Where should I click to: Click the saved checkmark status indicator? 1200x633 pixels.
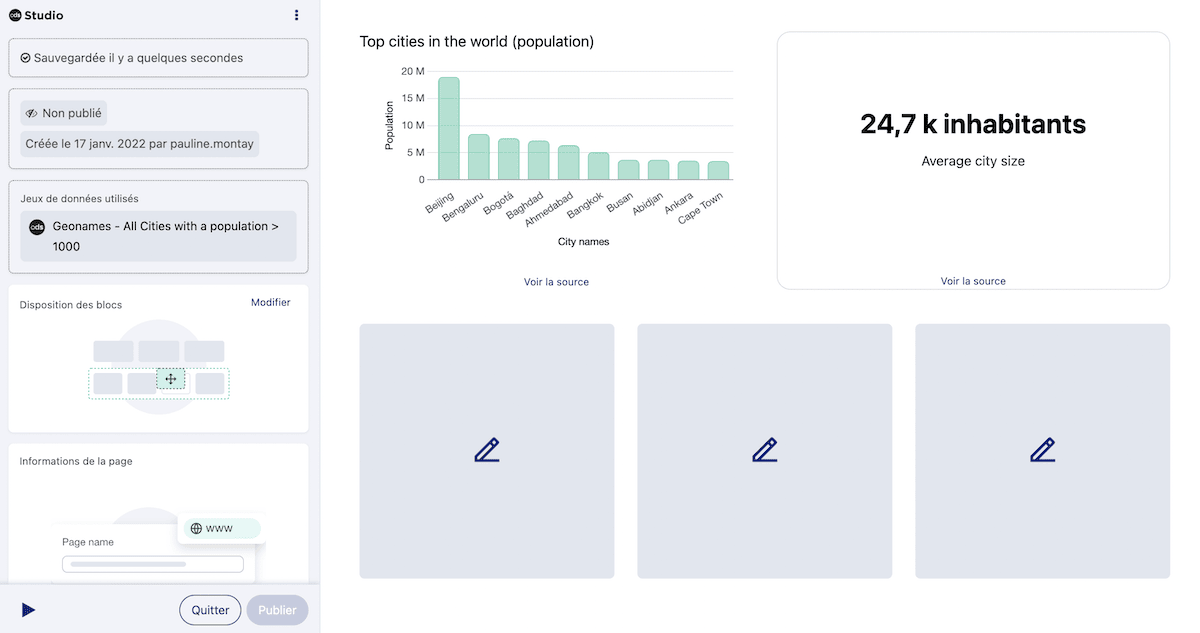pos(25,58)
